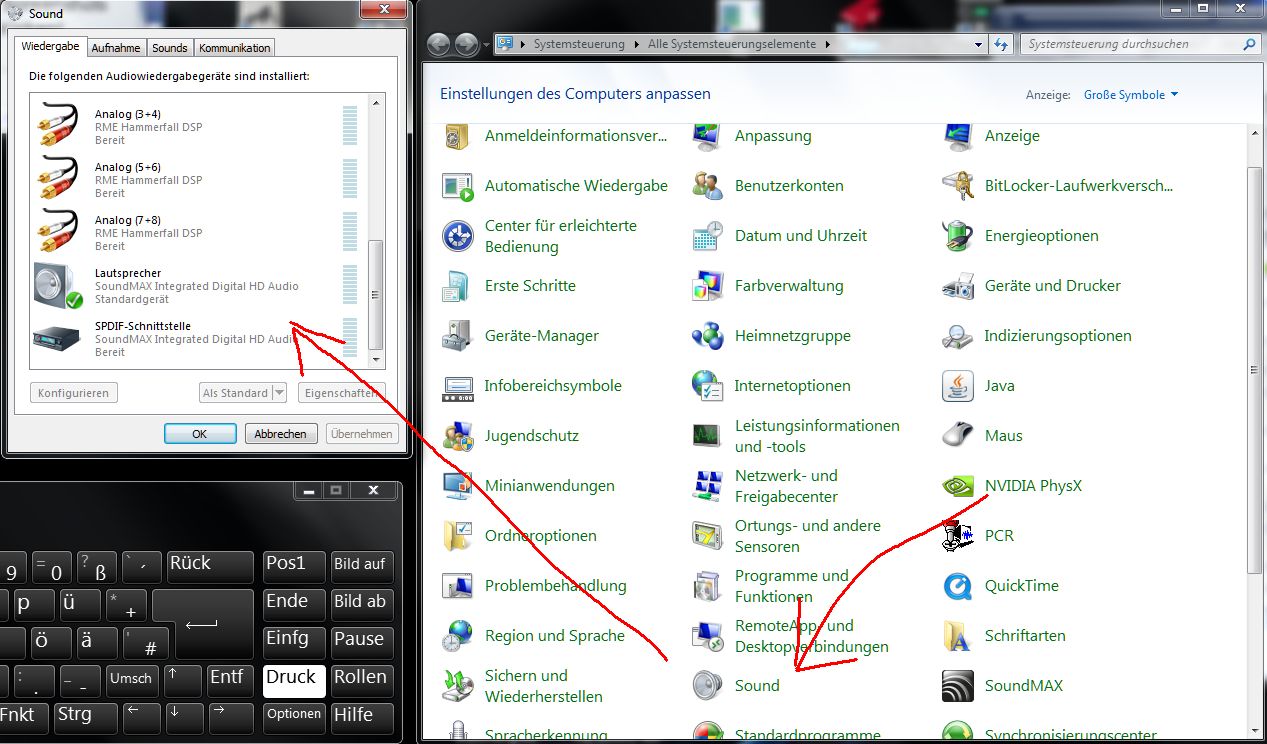Click Abbrechen in the Sound dialog

tap(281, 434)
